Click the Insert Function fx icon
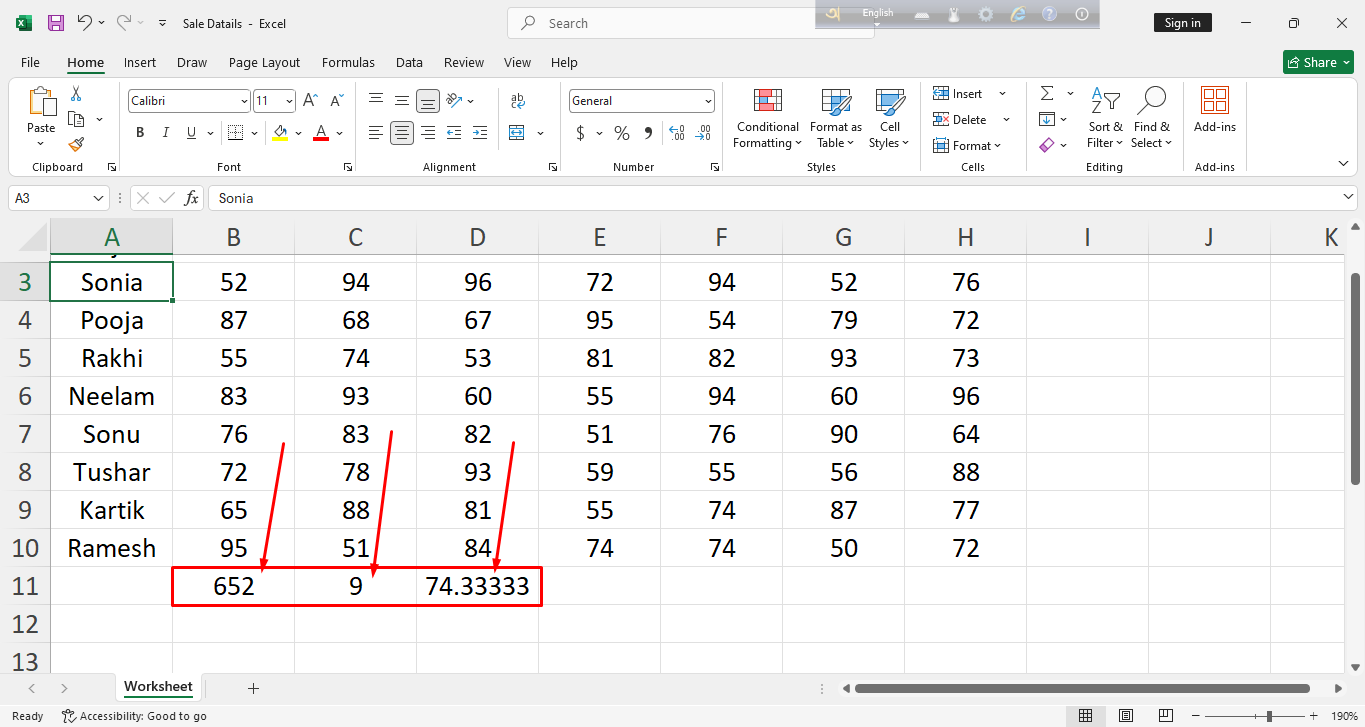The width and height of the screenshot is (1365, 727). tap(191, 198)
